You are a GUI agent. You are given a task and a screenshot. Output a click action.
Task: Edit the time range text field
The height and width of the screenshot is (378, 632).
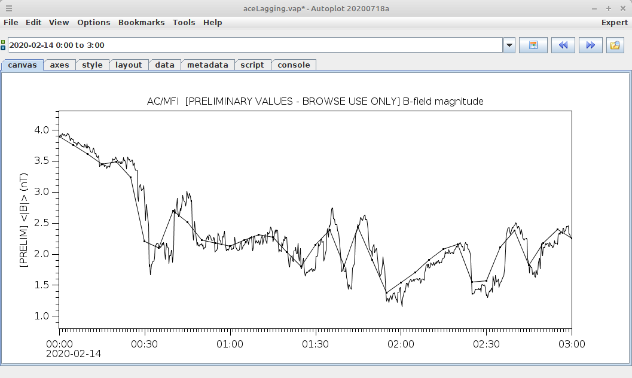[255, 45]
